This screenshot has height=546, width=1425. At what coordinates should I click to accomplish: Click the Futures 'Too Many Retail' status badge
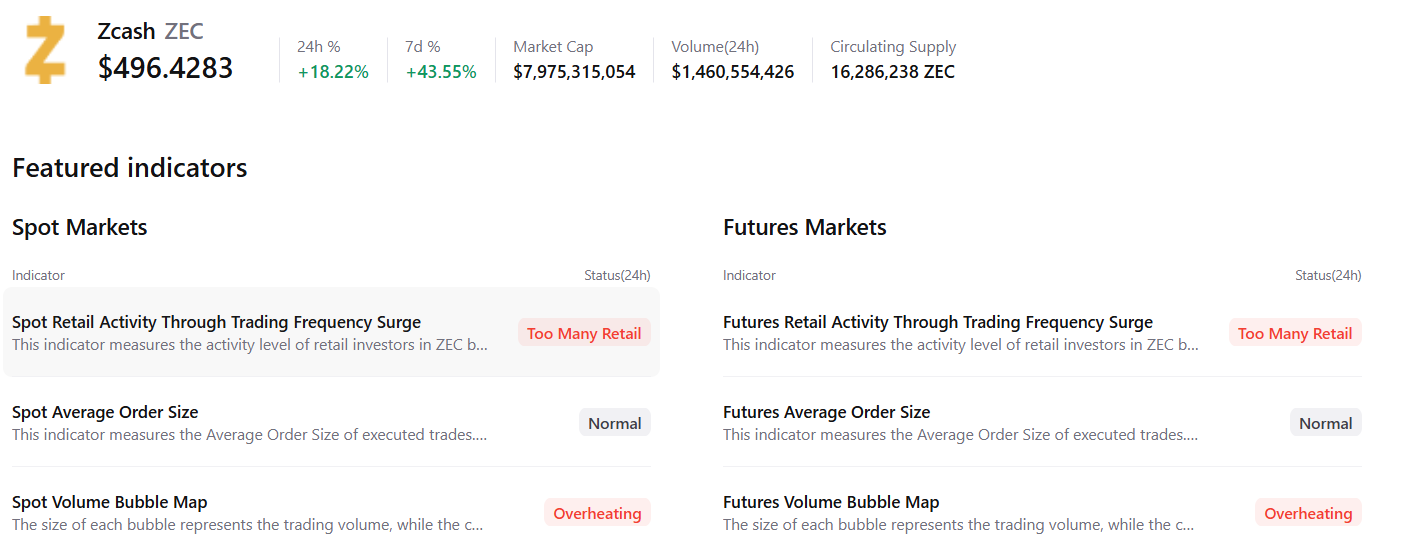(1295, 334)
